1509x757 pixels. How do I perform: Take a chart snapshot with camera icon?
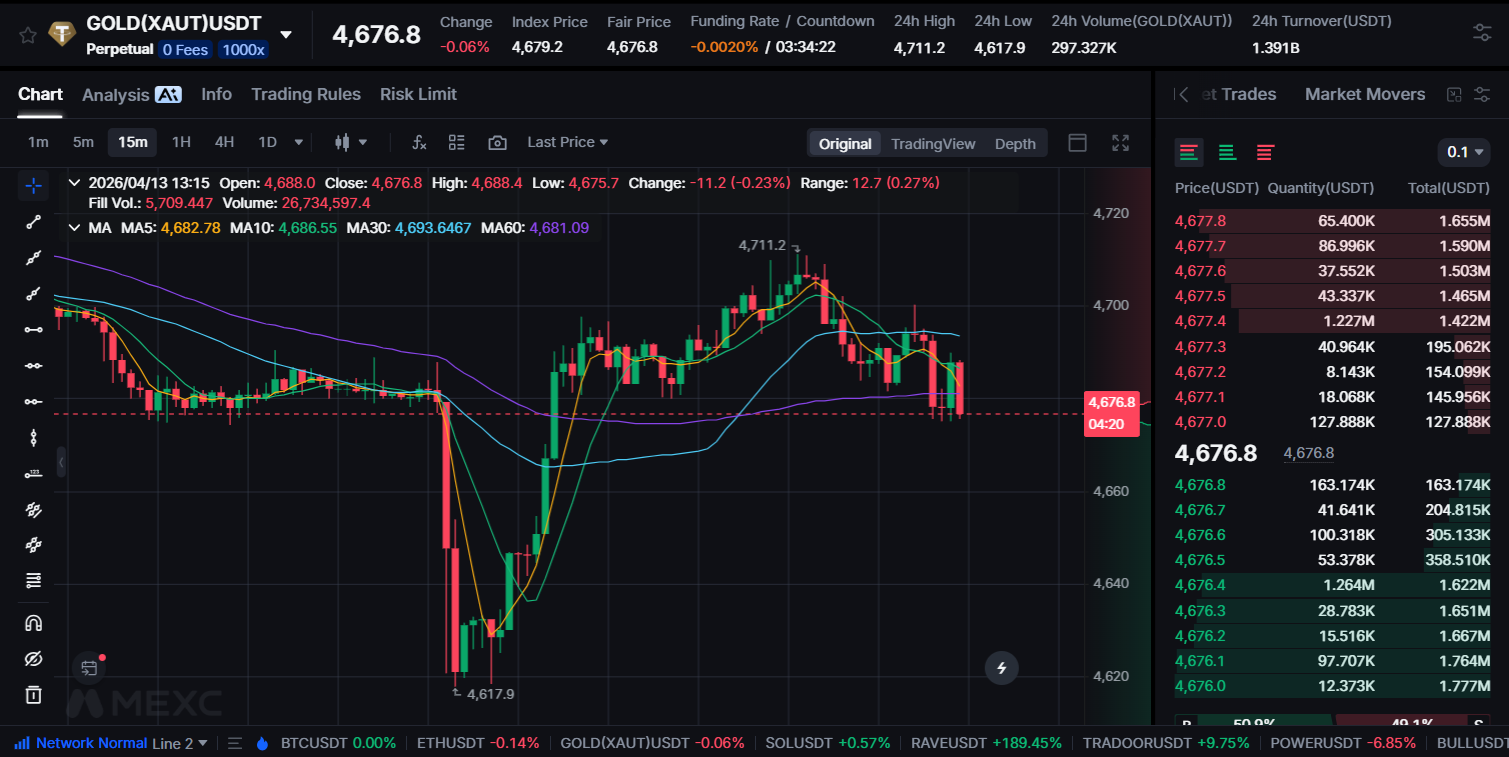pos(497,143)
